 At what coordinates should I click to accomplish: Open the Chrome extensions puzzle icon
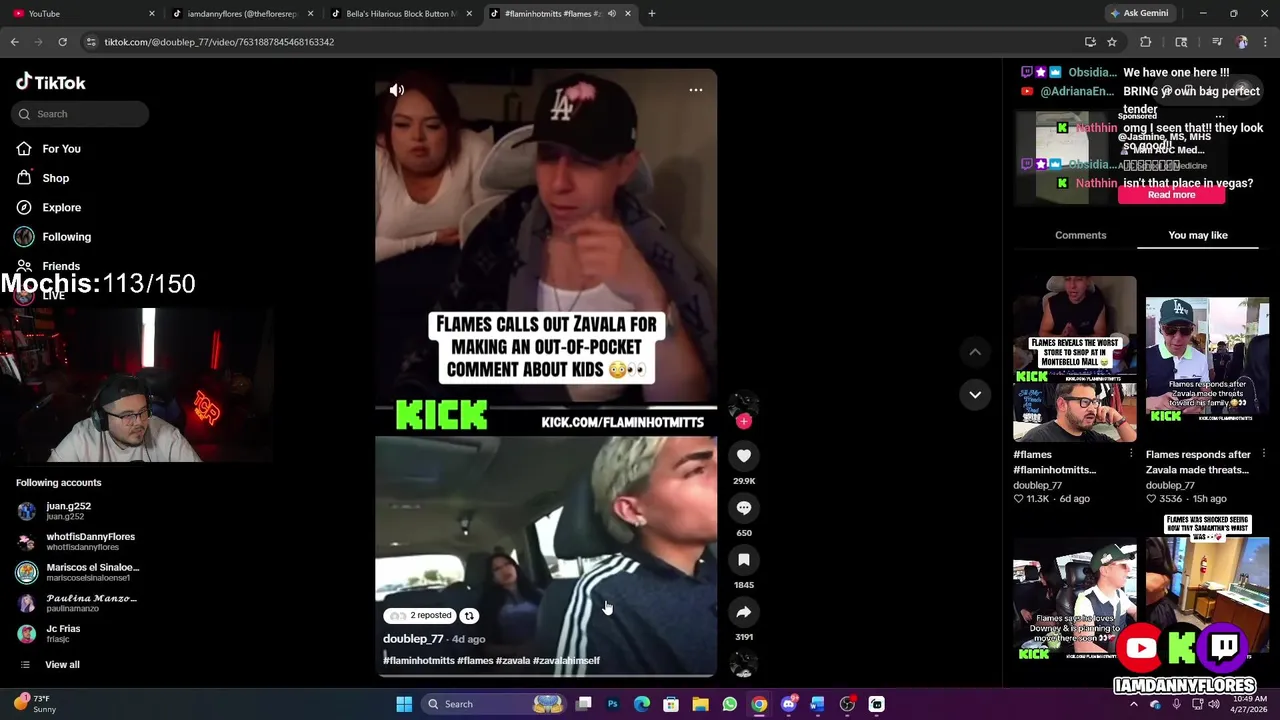point(1146,42)
